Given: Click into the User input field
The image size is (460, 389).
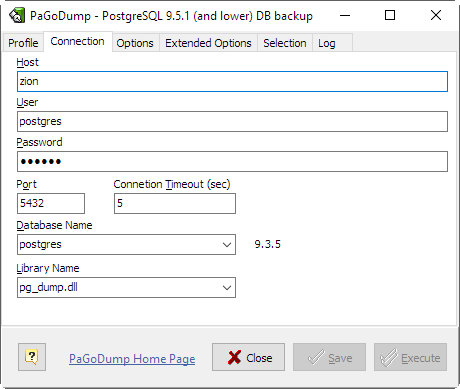Looking at the screenshot, I should (232, 121).
